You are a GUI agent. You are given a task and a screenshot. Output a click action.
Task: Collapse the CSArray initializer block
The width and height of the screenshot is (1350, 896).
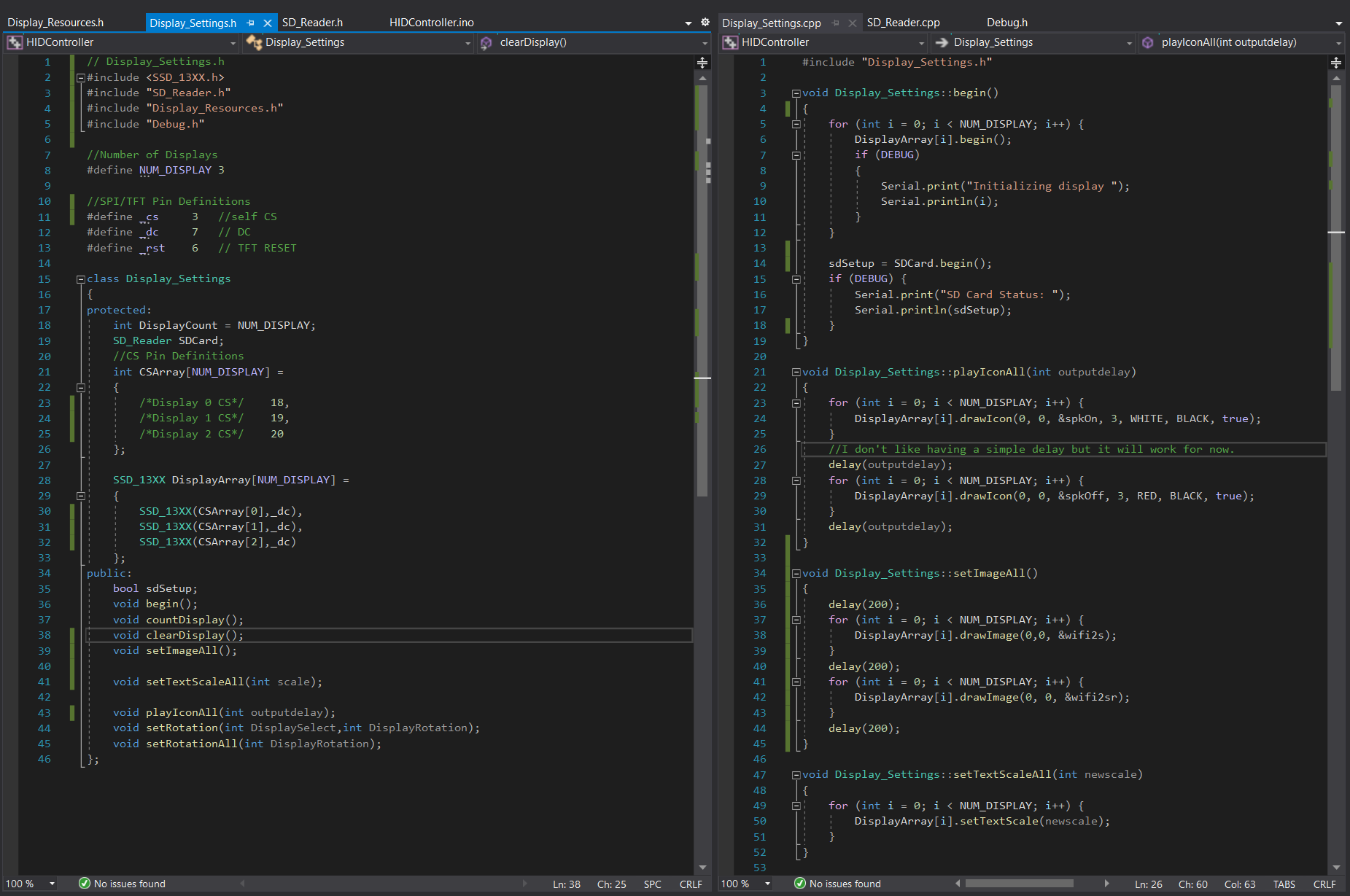click(x=80, y=387)
